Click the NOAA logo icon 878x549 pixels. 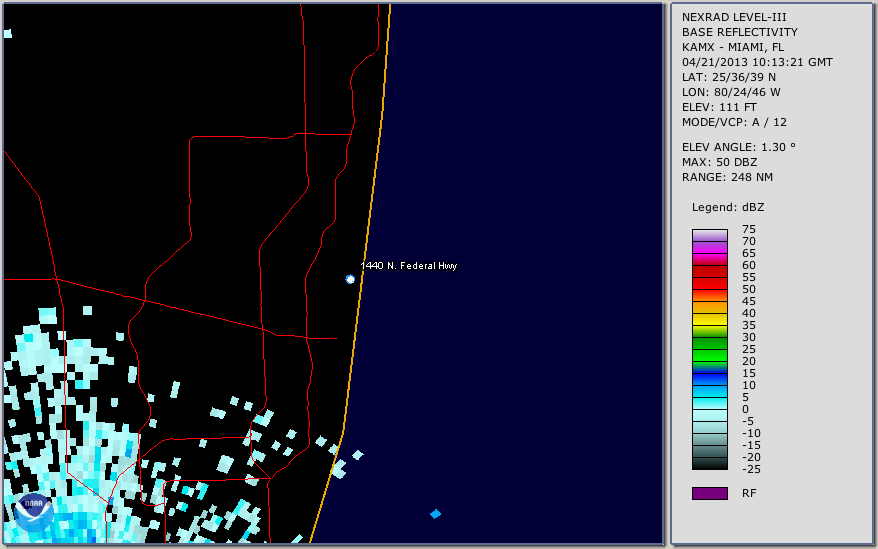click(34, 513)
